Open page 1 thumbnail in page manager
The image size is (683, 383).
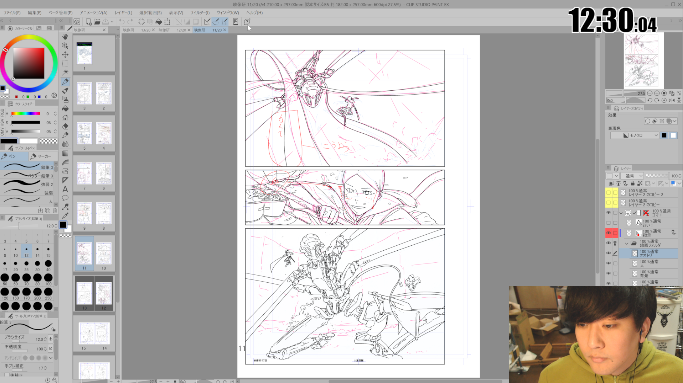[x=85, y=54]
